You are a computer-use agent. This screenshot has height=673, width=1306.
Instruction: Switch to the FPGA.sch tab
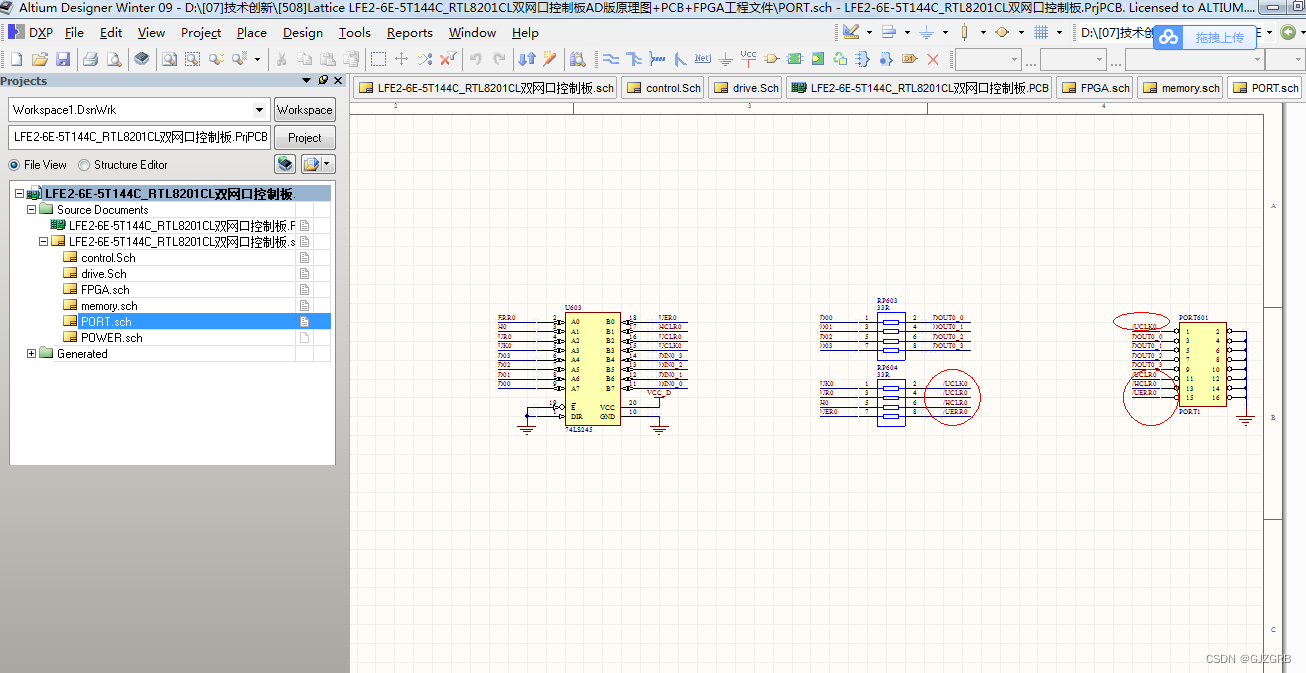pyautogui.click(x=1094, y=87)
